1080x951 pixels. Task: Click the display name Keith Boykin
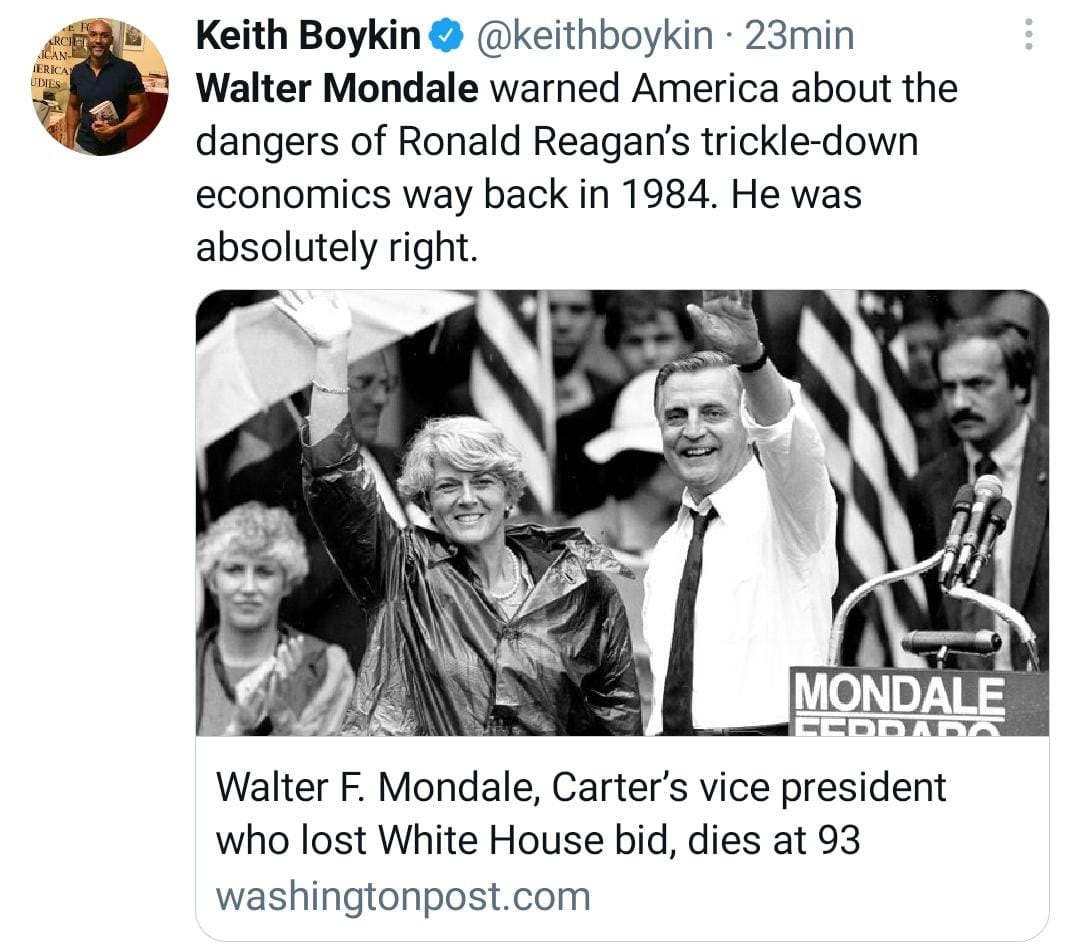pos(308,37)
